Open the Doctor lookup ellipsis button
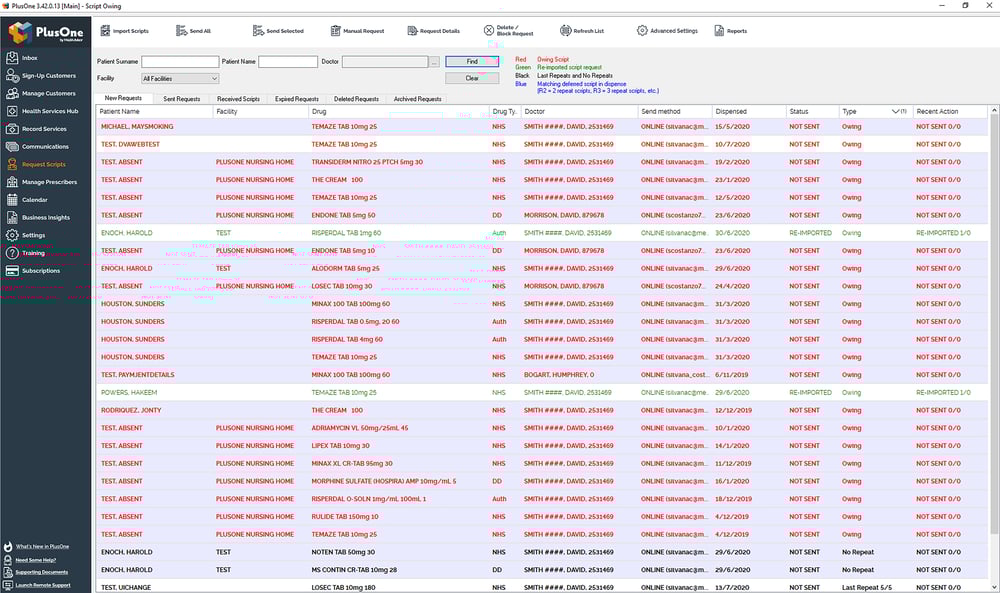The height and width of the screenshot is (593, 1000). tap(434, 62)
